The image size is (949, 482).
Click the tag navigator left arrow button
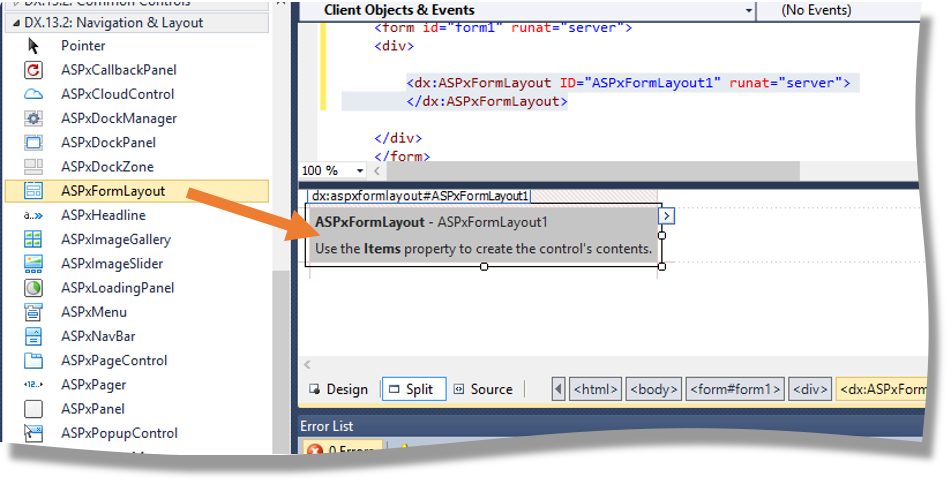click(559, 389)
